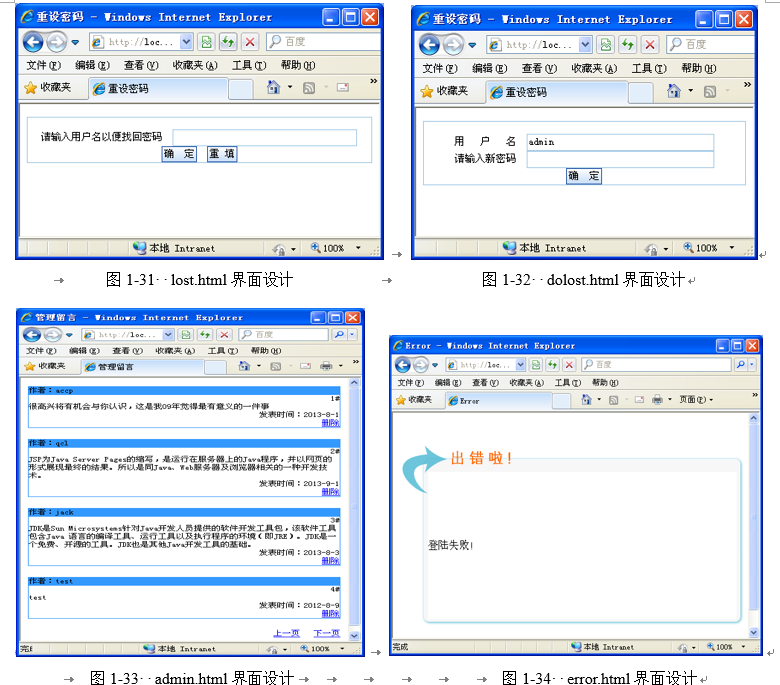780x685 pixels.
Task: Open address bar dropdown in Error window
Action: tap(520, 365)
